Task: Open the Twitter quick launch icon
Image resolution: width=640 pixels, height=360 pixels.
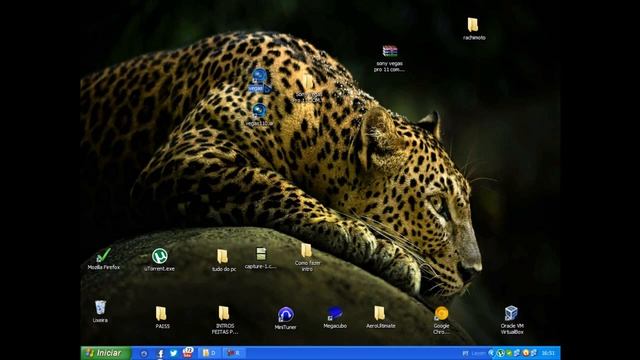Action: pyautogui.click(x=173, y=353)
